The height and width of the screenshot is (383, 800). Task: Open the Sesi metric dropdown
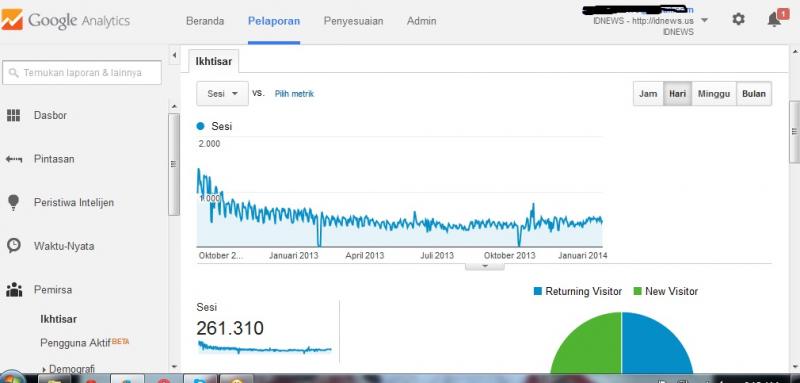click(x=222, y=94)
